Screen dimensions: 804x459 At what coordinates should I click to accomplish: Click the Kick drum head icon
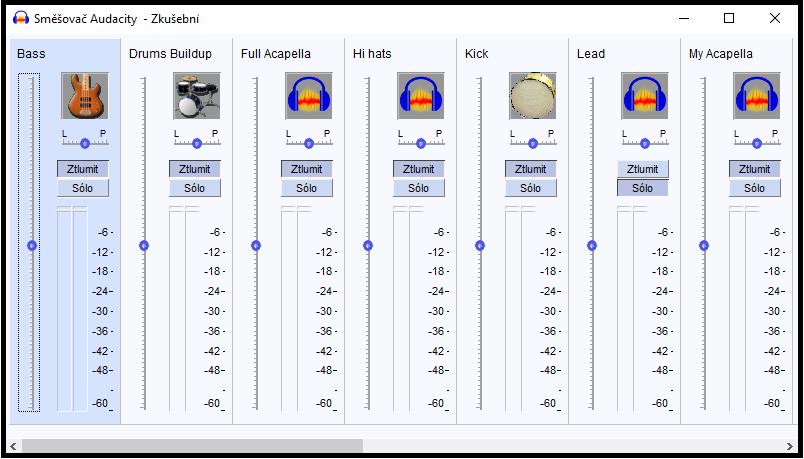(x=533, y=96)
